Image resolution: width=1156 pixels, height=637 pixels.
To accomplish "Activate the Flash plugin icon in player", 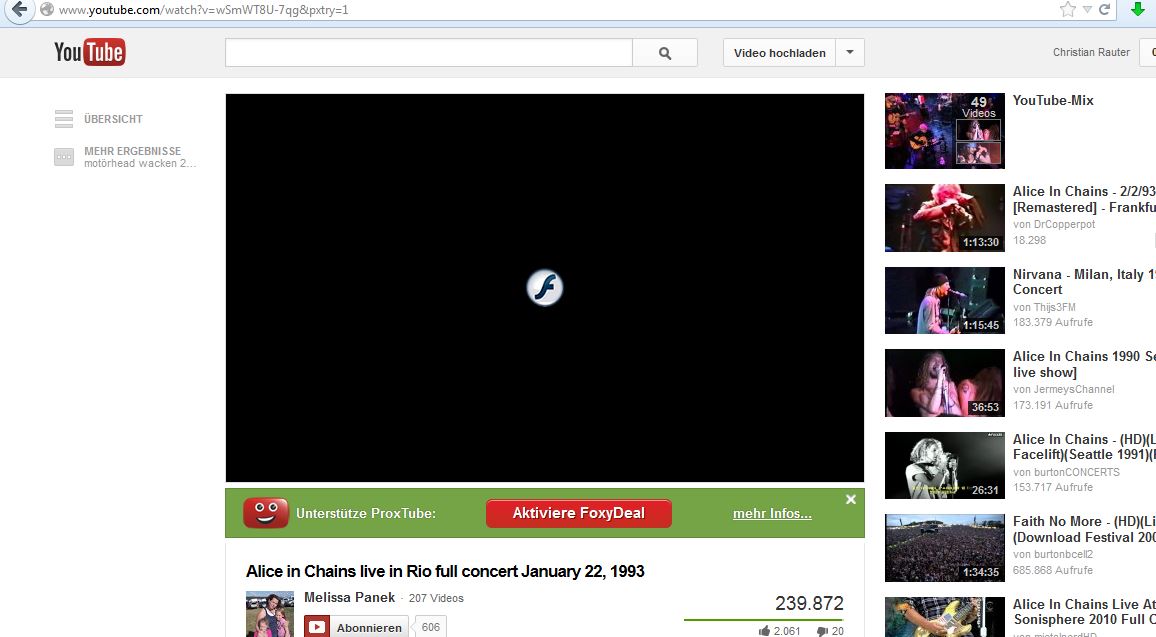I will point(545,288).
